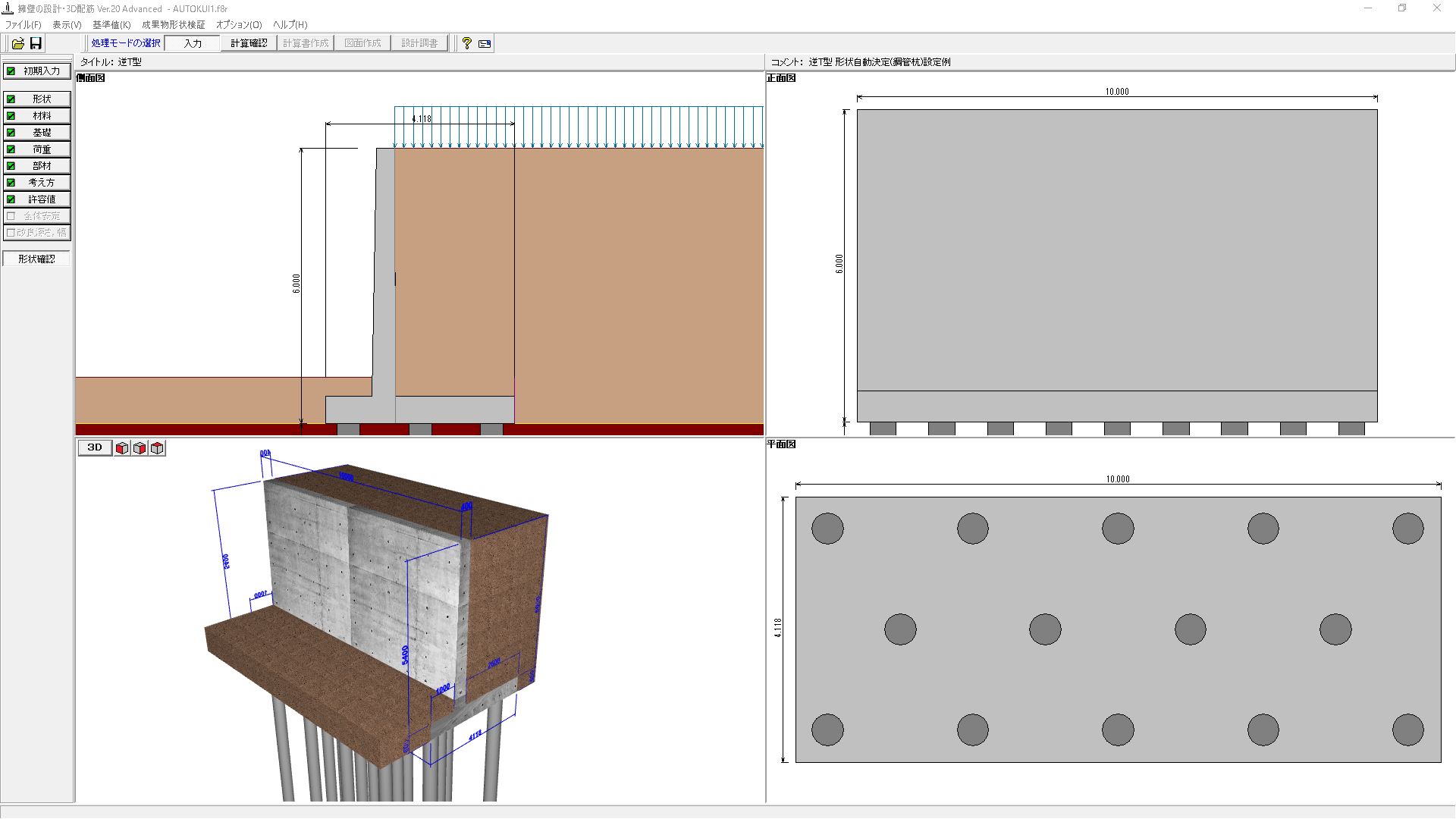
Task: Click the green check next to 基礎
Action: pyautogui.click(x=11, y=133)
